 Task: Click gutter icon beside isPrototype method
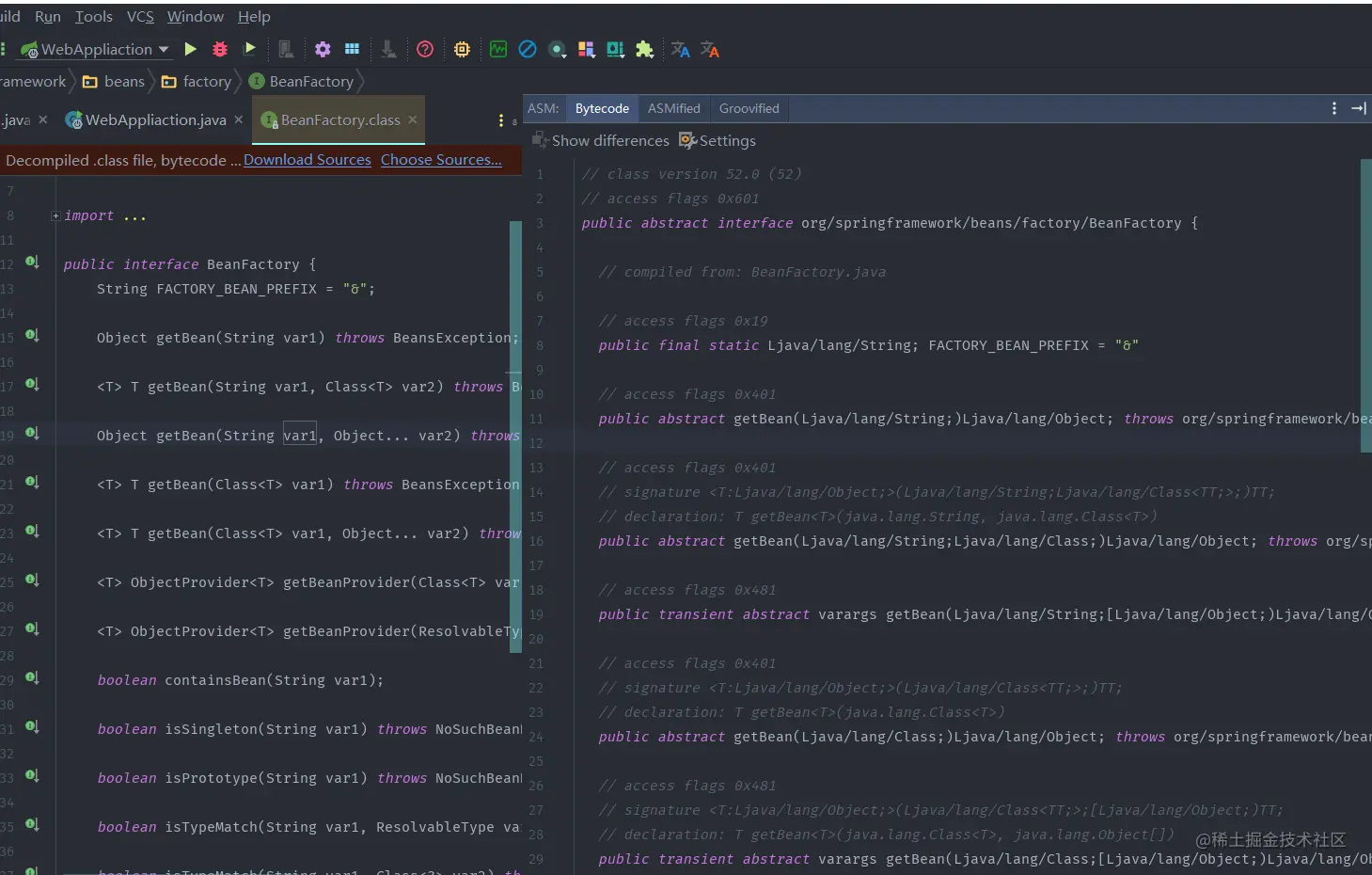point(32,775)
